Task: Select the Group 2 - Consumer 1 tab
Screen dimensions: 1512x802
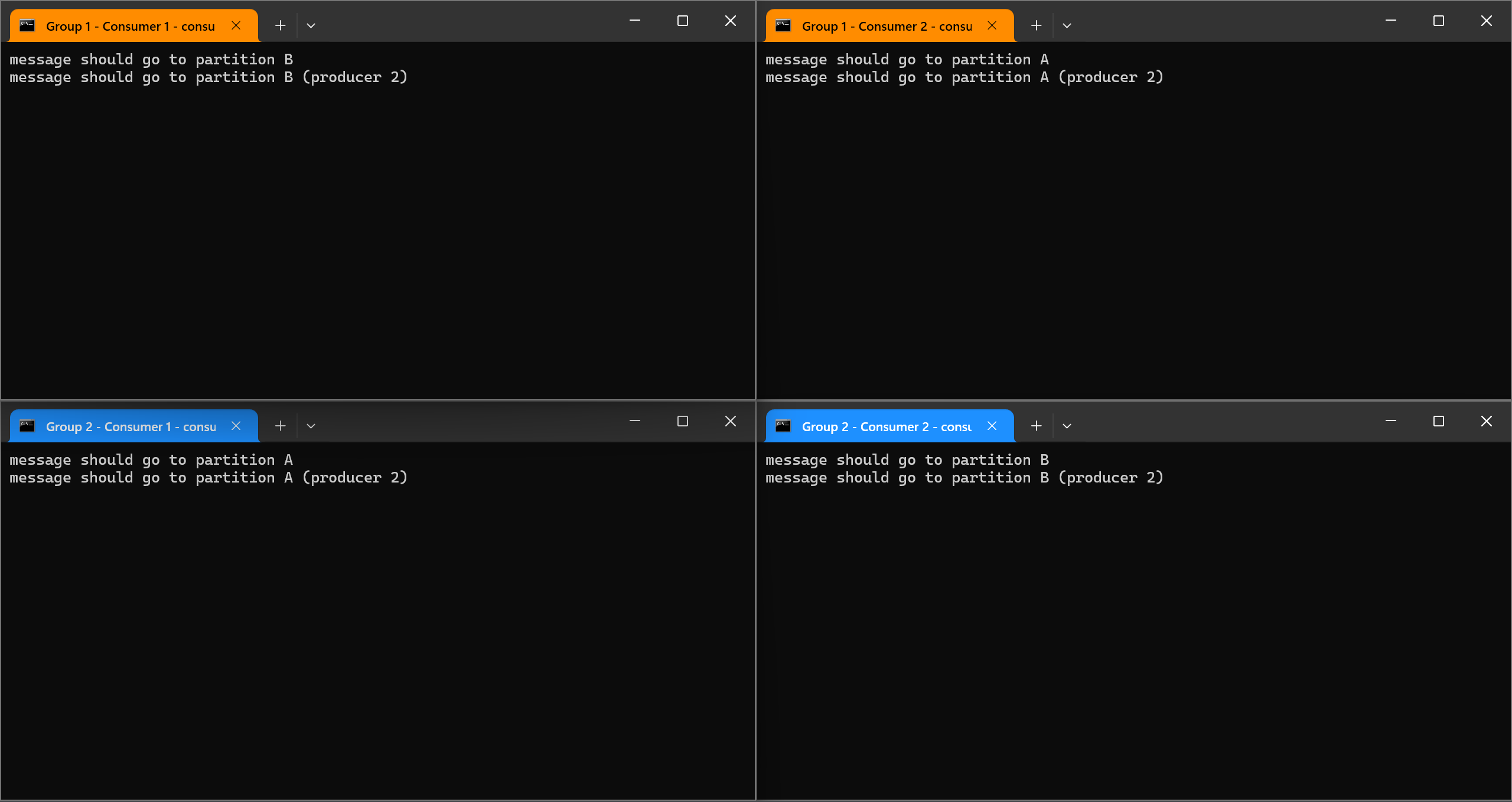Action: pyautogui.click(x=133, y=426)
